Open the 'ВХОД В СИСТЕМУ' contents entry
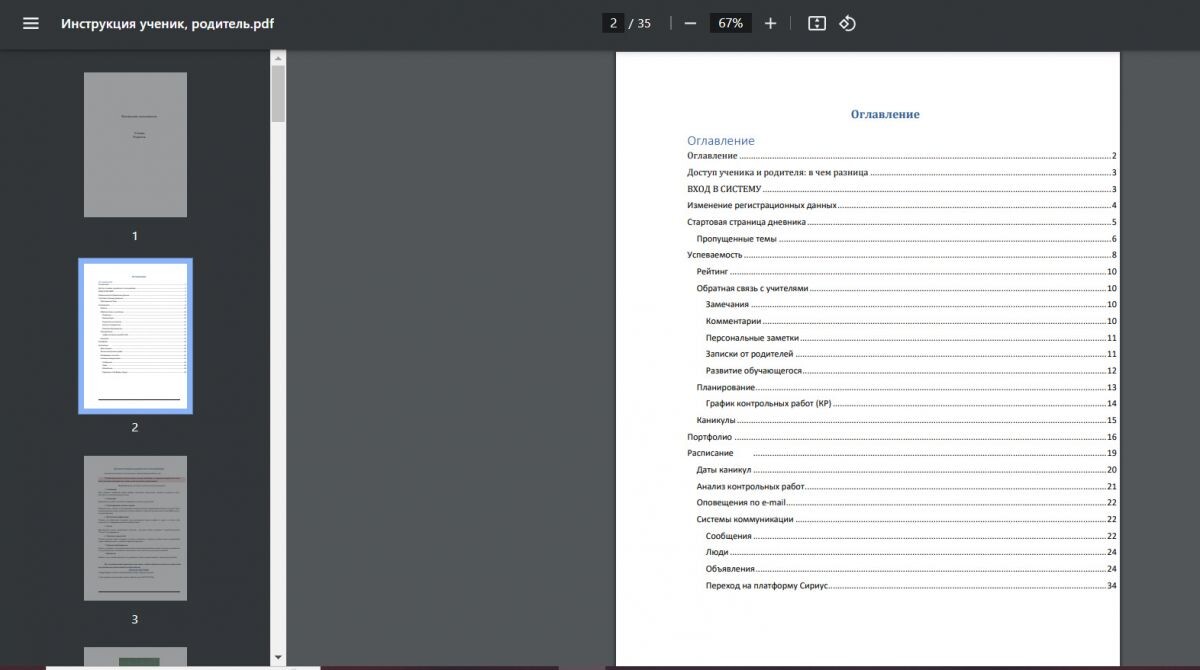1200x670 pixels. point(901,189)
